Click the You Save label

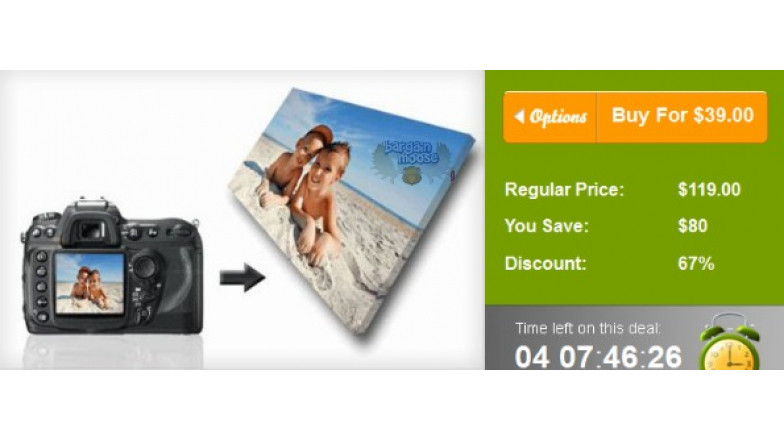[x=546, y=226]
